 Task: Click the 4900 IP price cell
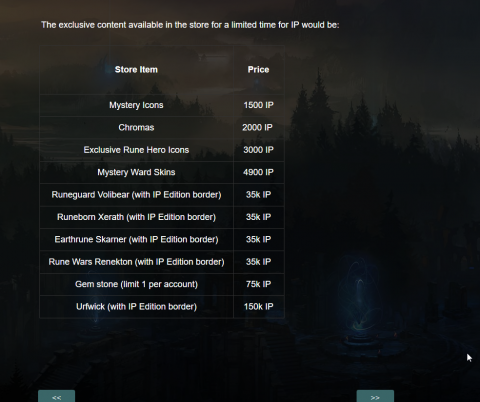(x=259, y=172)
